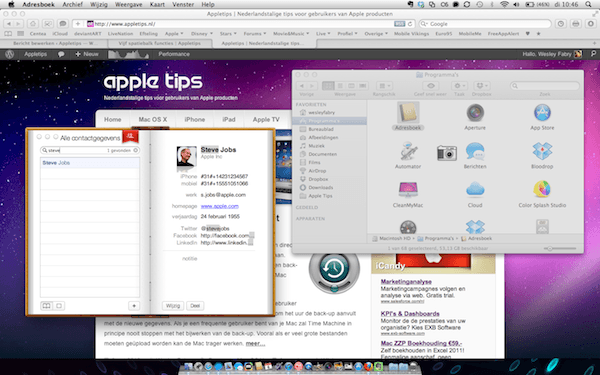Open Aperture app icon in Finder
The image size is (600, 375).
[x=475, y=113]
